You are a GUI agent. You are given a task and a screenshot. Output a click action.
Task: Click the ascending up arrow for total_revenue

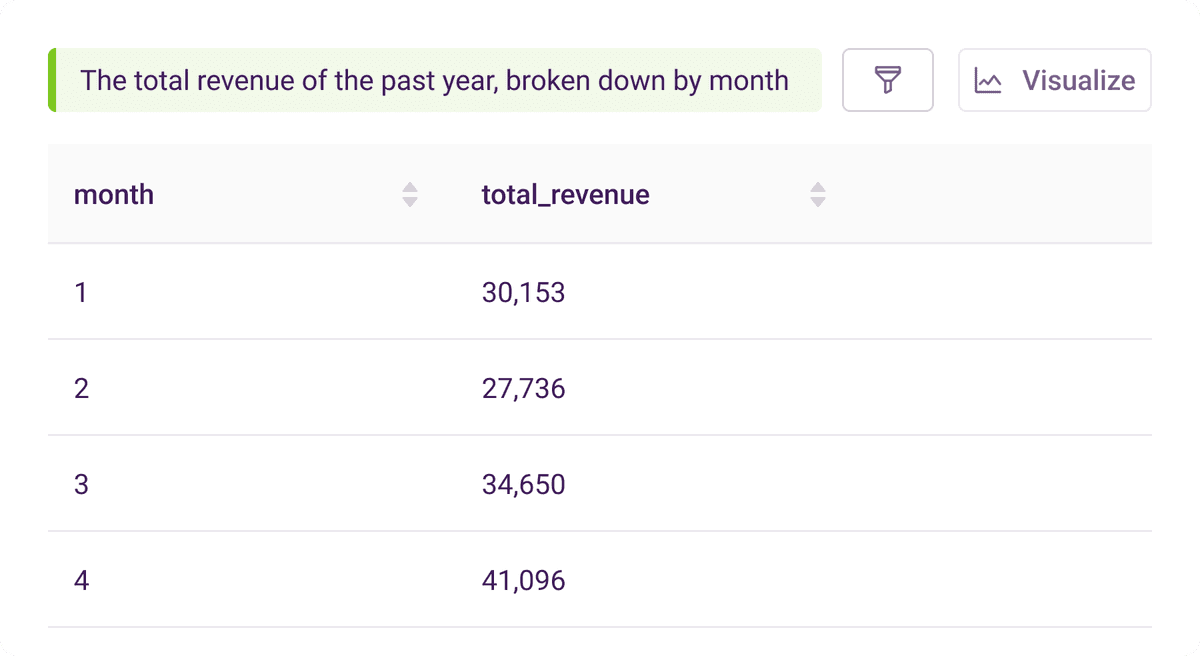818,187
